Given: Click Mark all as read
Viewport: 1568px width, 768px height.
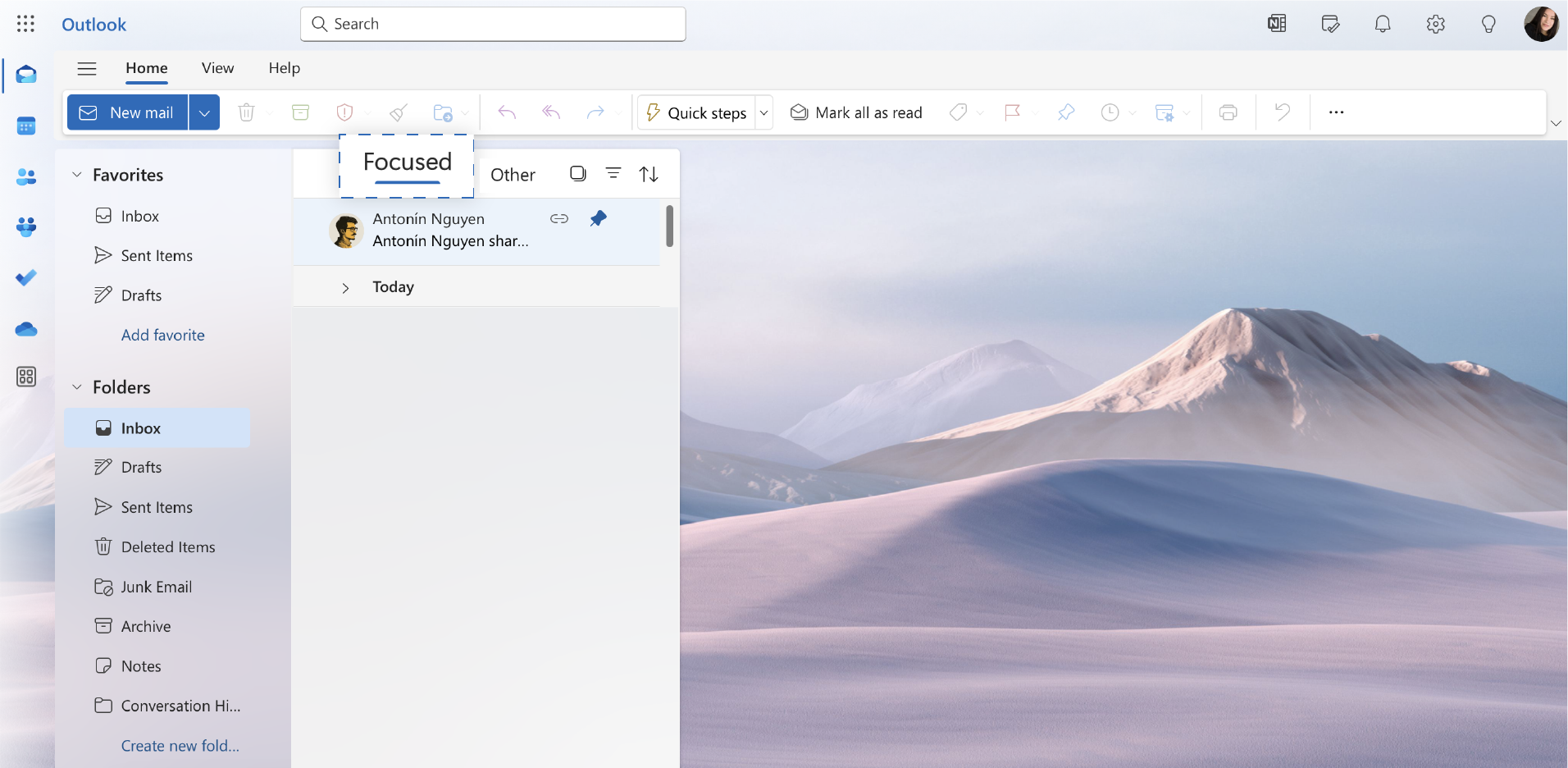Looking at the screenshot, I should (856, 112).
